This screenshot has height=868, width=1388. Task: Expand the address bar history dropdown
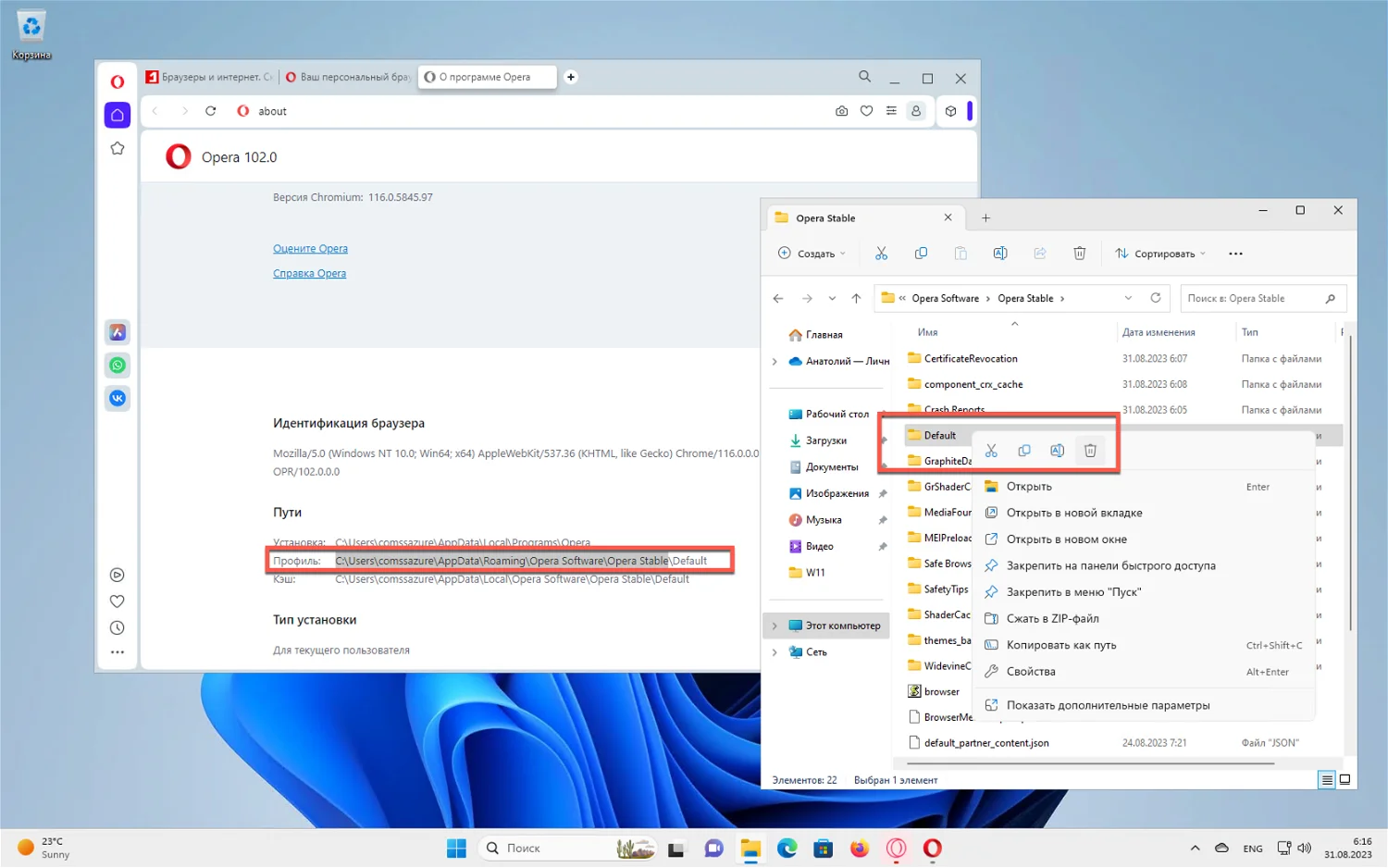(1128, 298)
